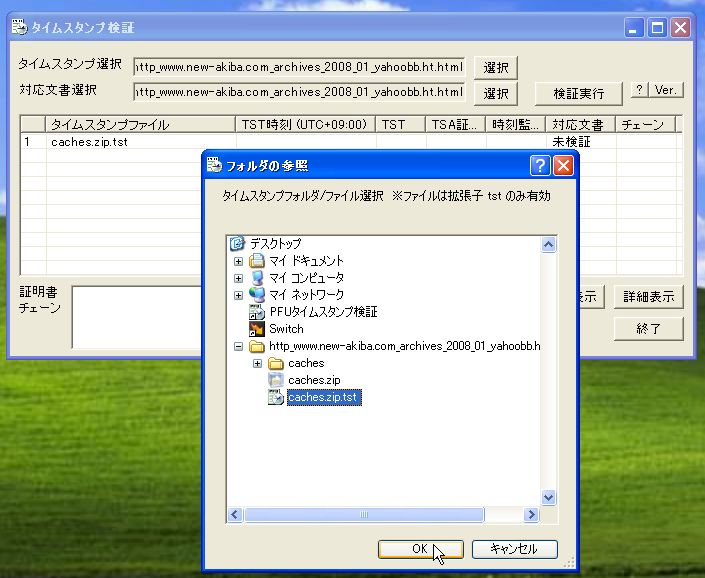Click 選択 next to 対応文書選択

point(495,93)
